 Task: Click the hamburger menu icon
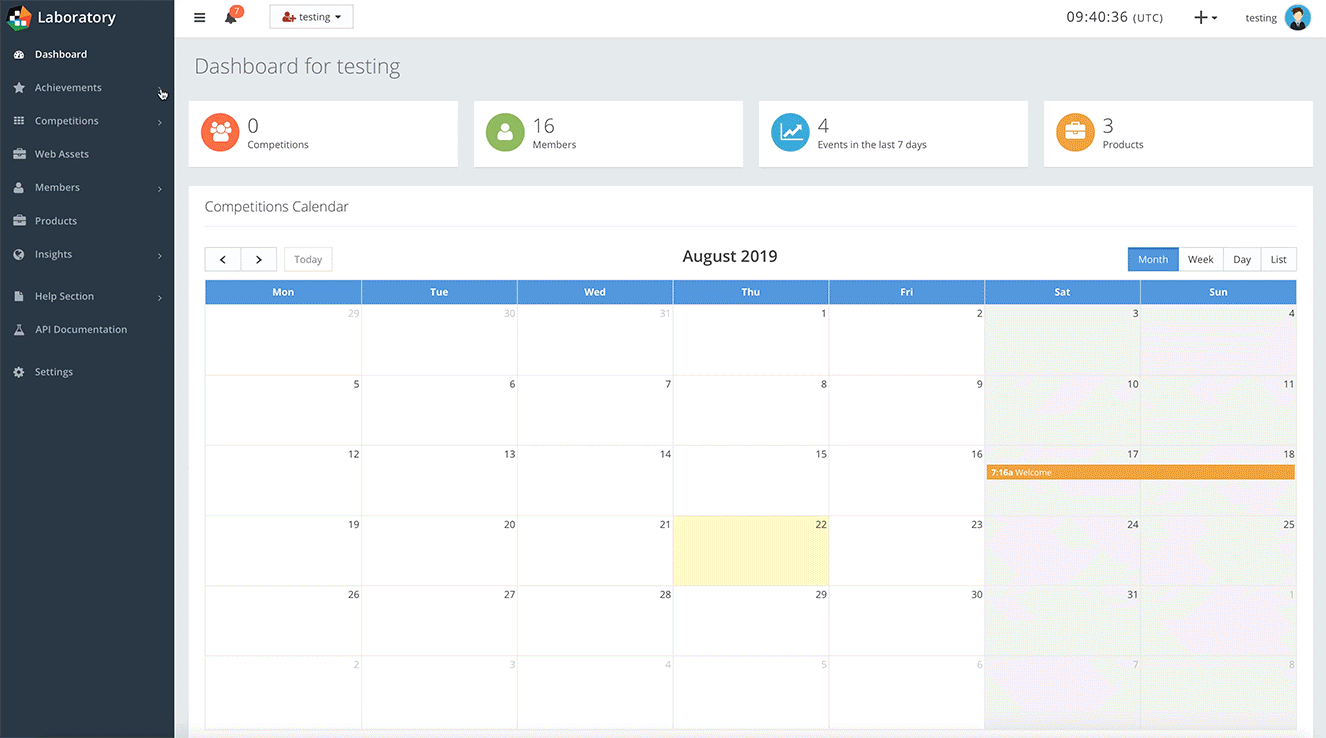point(200,18)
